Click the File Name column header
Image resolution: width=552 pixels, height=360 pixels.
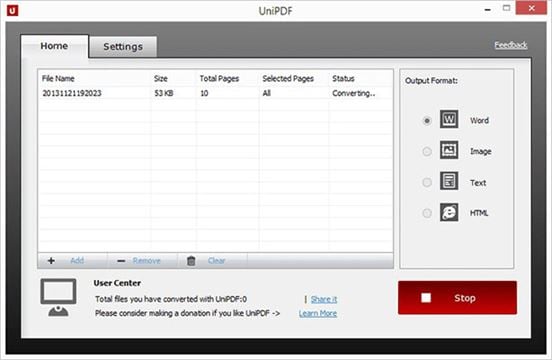pos(58,78)
